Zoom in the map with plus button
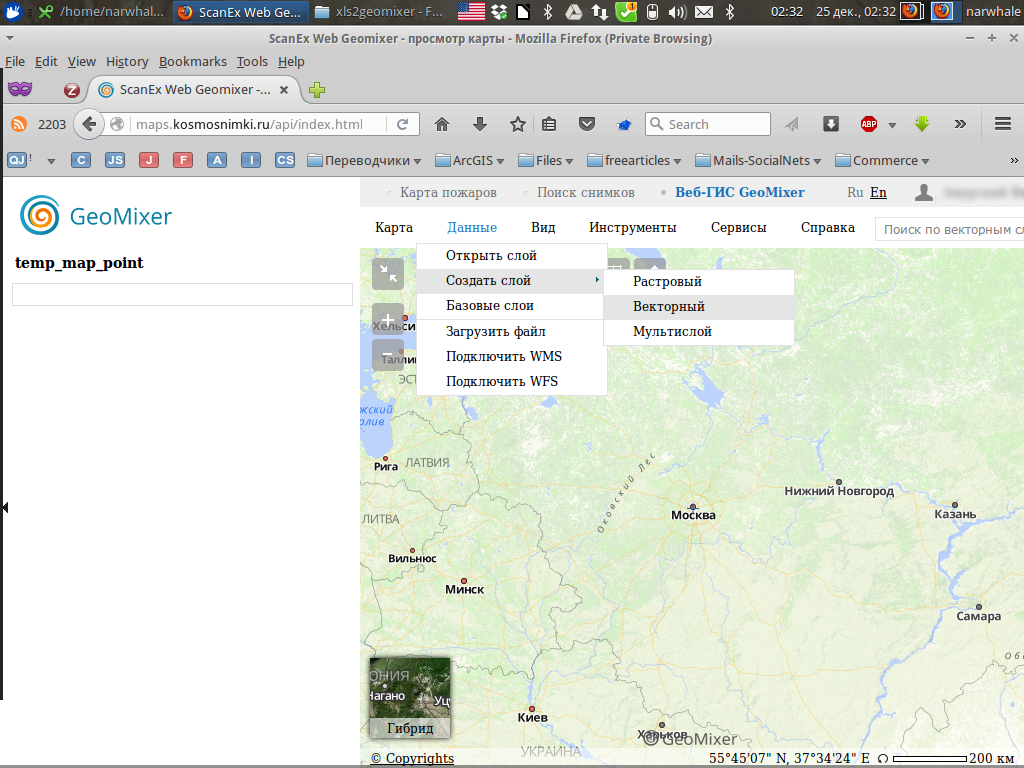 click(388, 319)
